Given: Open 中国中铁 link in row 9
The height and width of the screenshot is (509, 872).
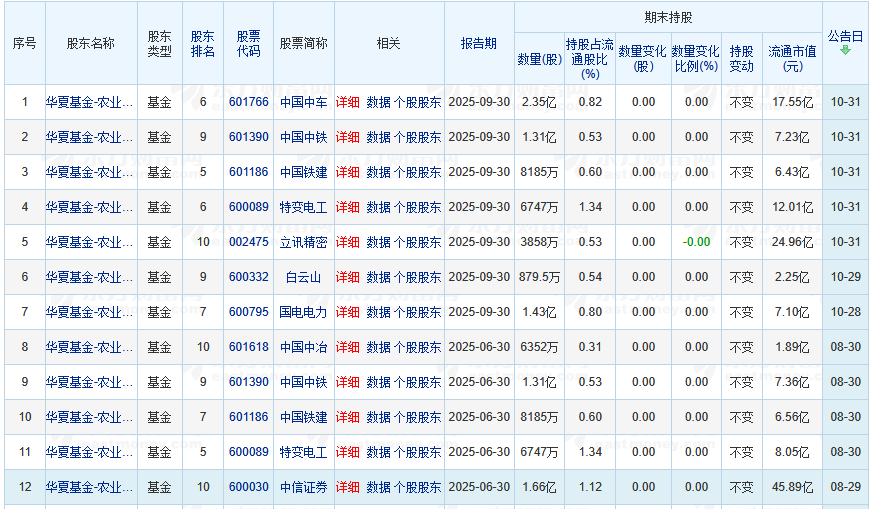Looking at the screenshot, I should 303,383.
